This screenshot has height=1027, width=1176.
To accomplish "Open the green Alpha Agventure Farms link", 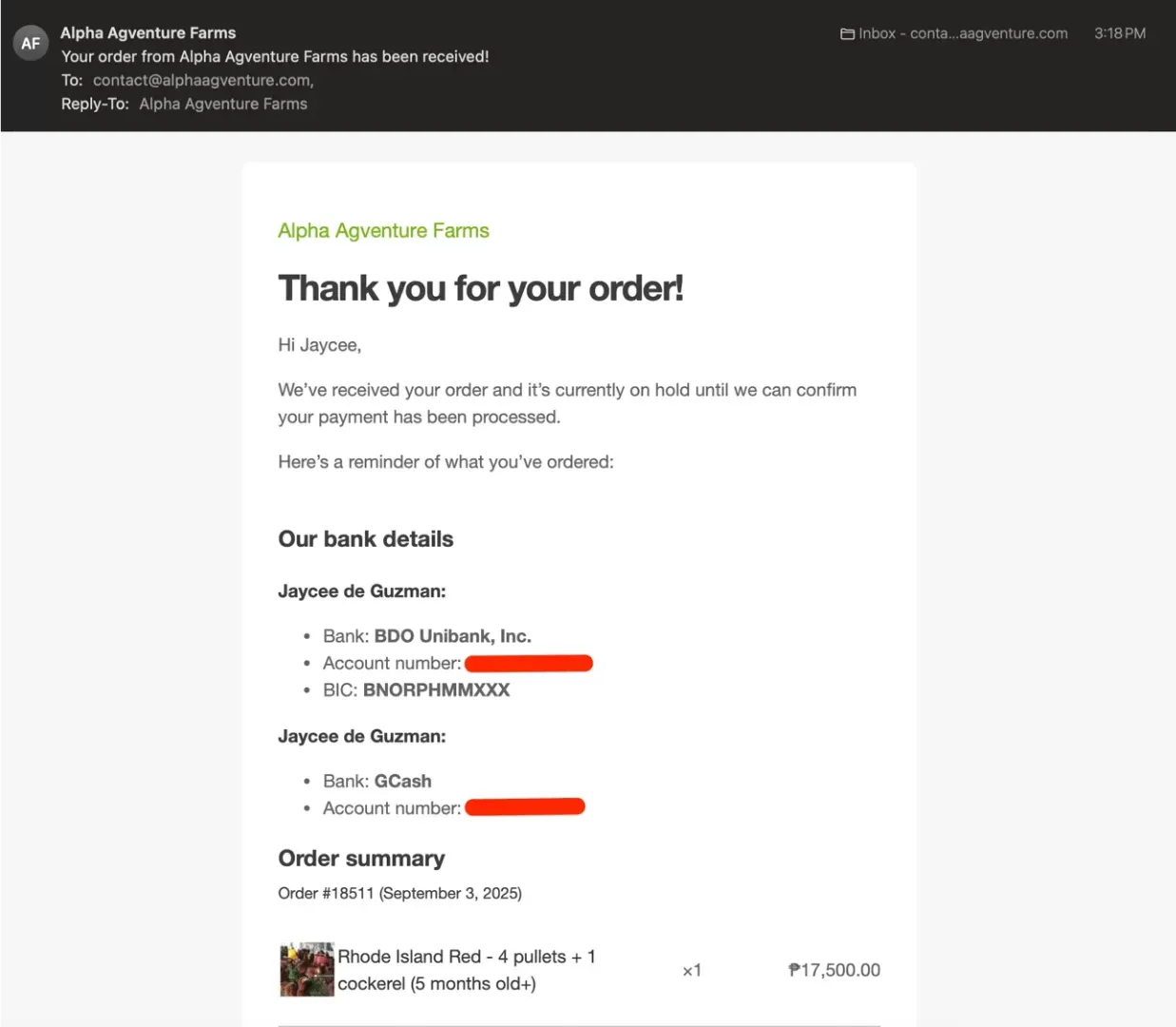I will click(x=383, y=231).
